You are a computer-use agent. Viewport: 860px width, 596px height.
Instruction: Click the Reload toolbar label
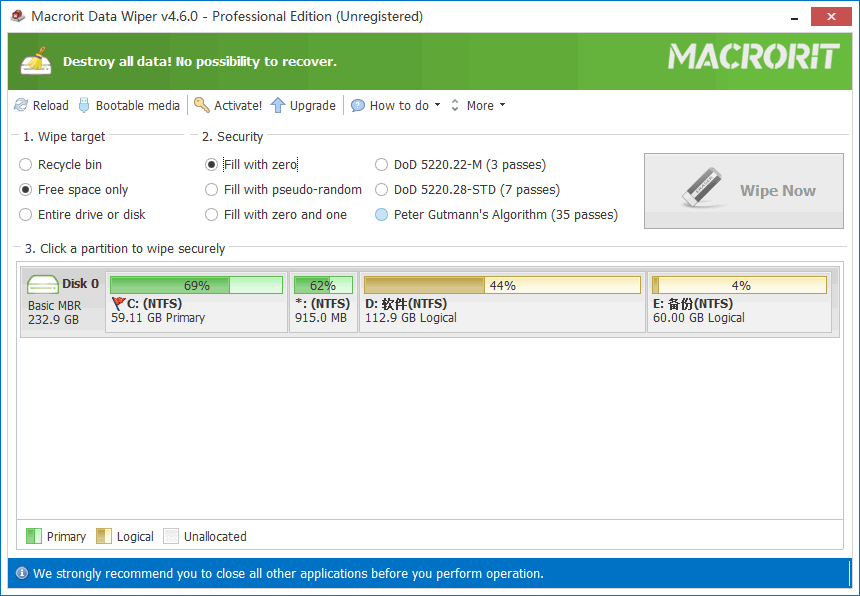(x=50, y=105)
